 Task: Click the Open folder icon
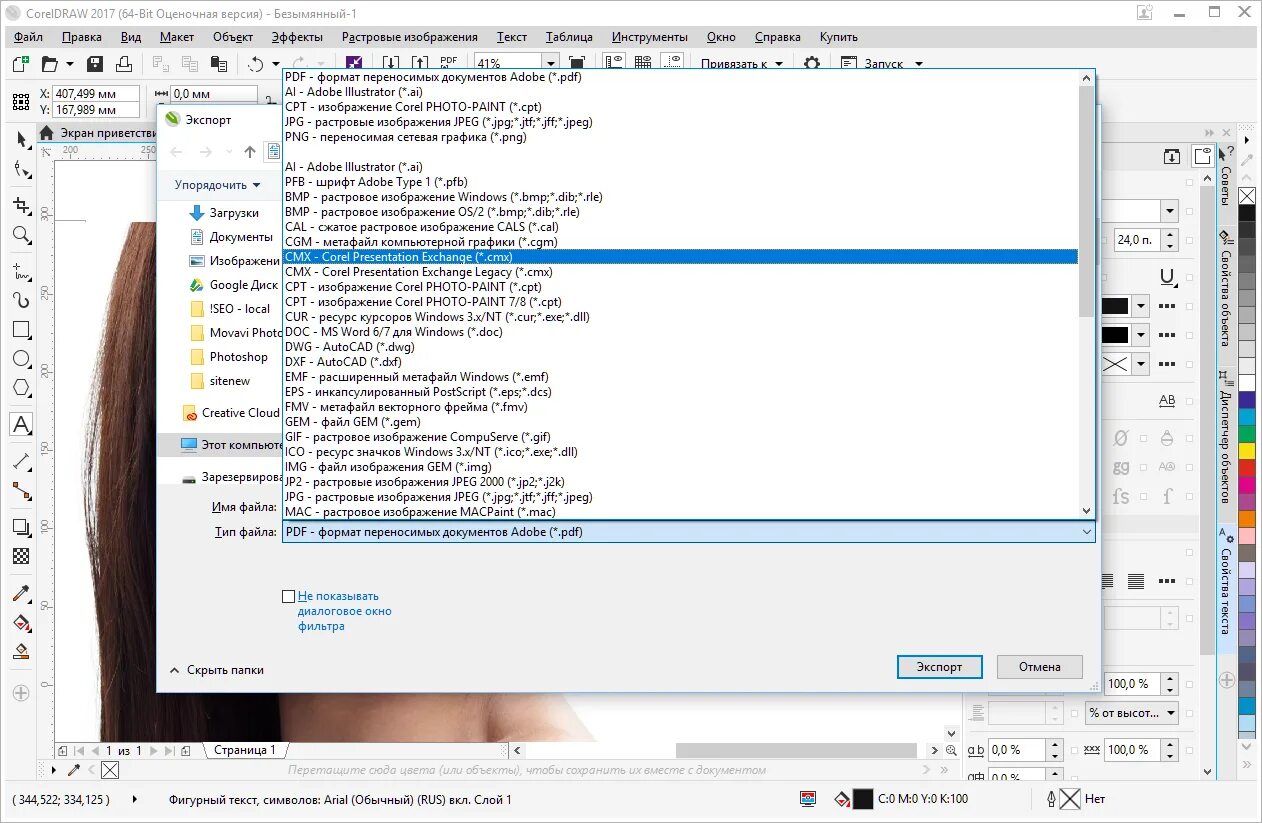tap(50, 64)
